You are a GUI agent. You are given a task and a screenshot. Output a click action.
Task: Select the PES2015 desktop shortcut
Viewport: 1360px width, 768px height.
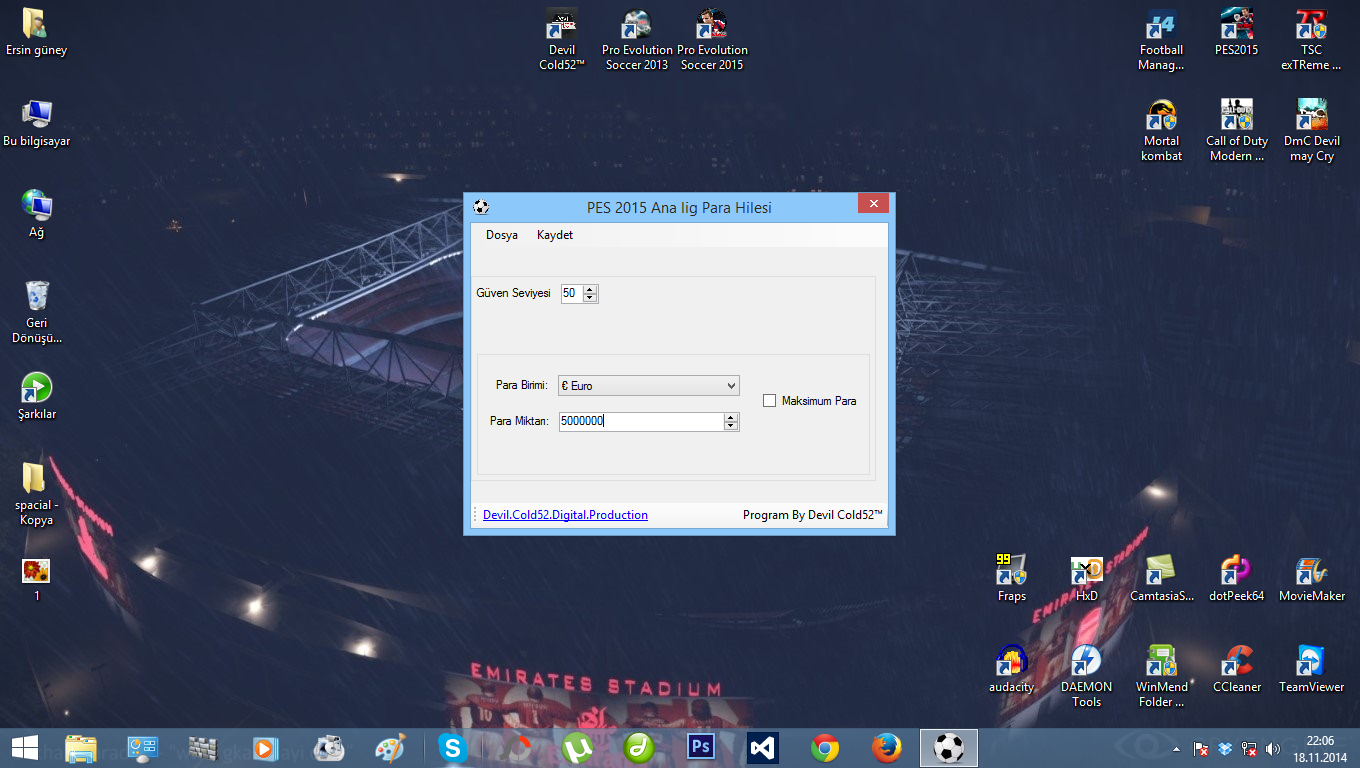1237,32
